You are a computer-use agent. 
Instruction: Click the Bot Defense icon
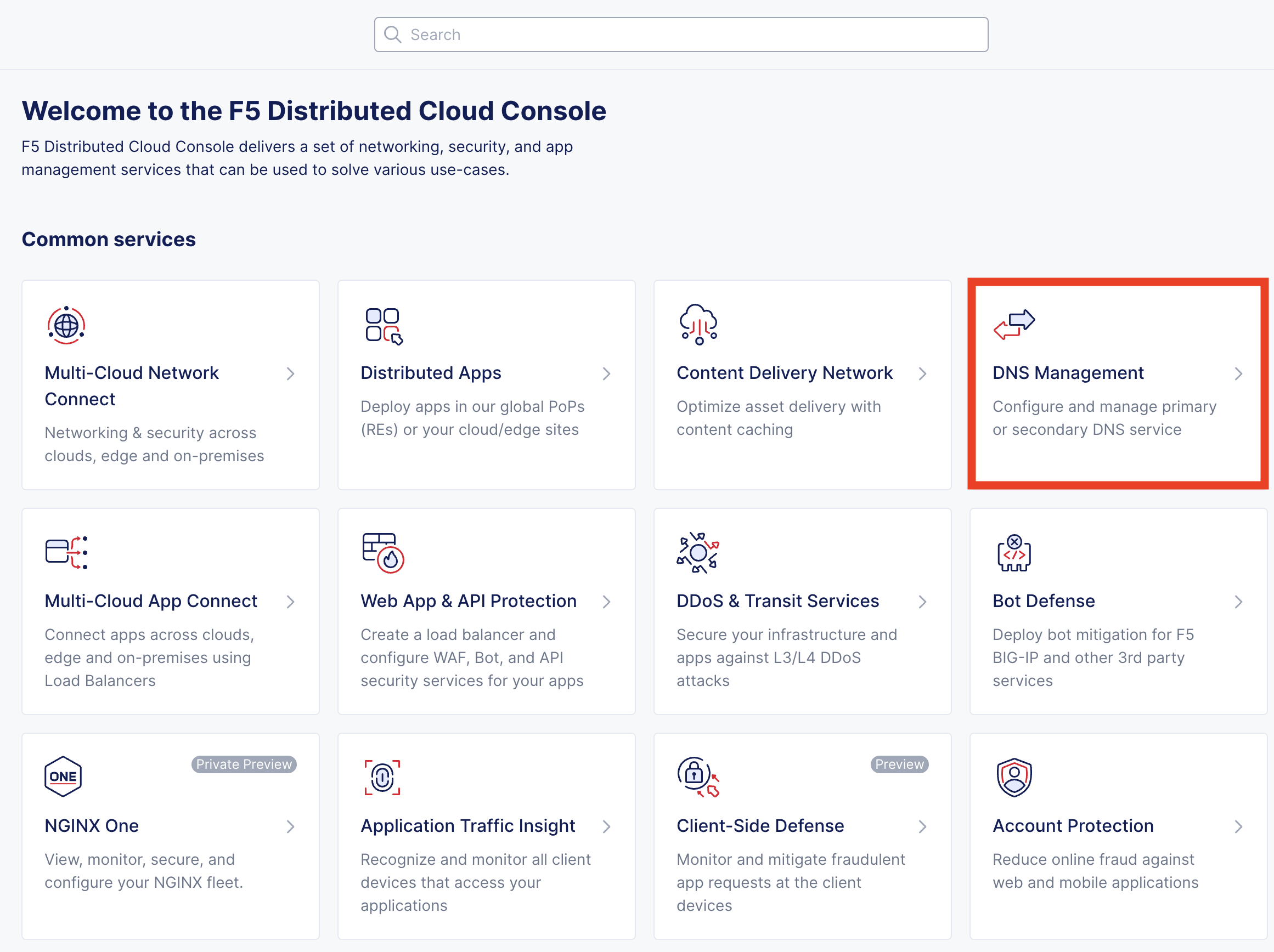pyautogui.click(x=1014, y=553)
